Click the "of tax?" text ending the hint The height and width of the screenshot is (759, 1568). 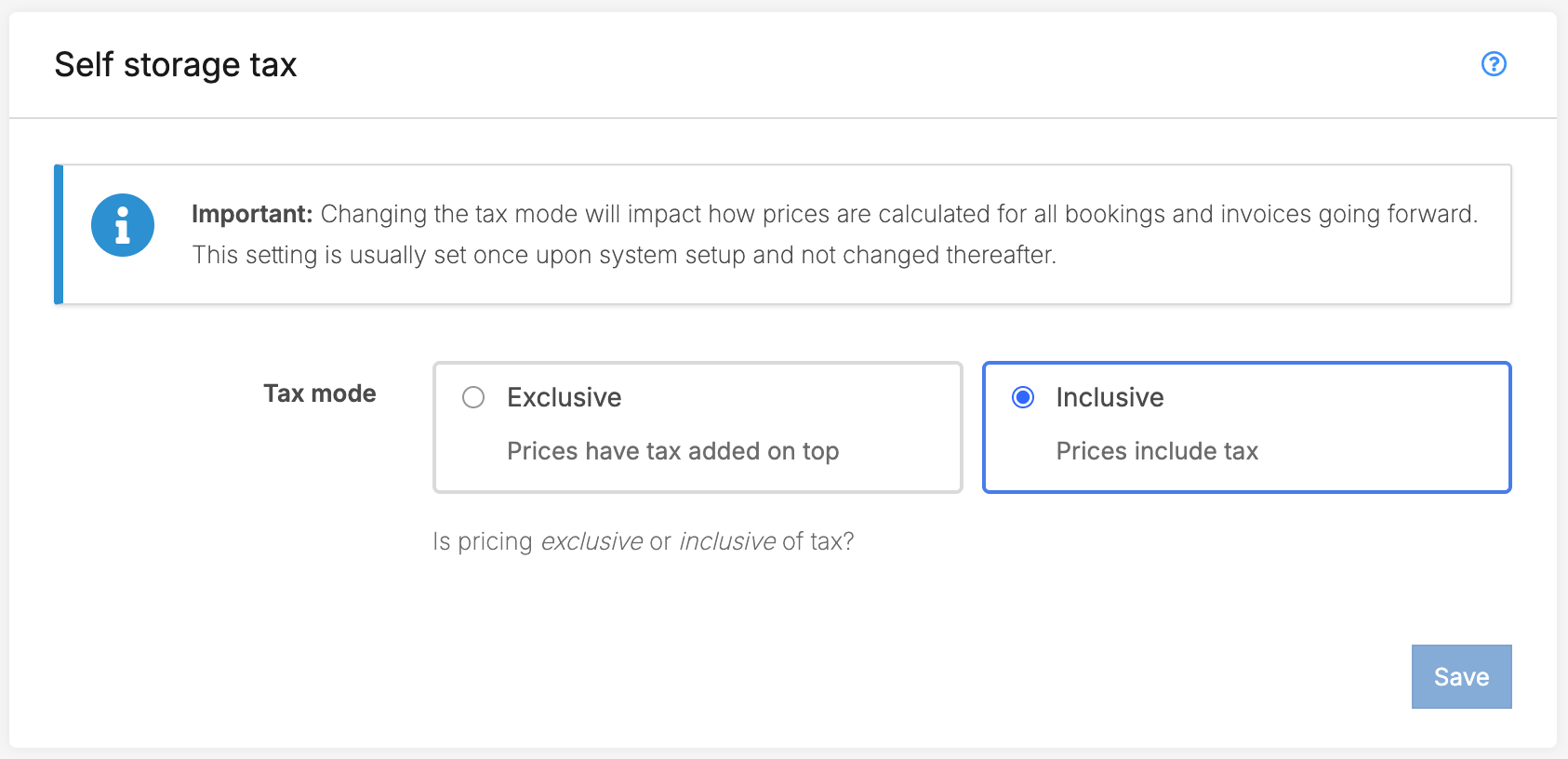pyautogui.click(x=817, y=541)
